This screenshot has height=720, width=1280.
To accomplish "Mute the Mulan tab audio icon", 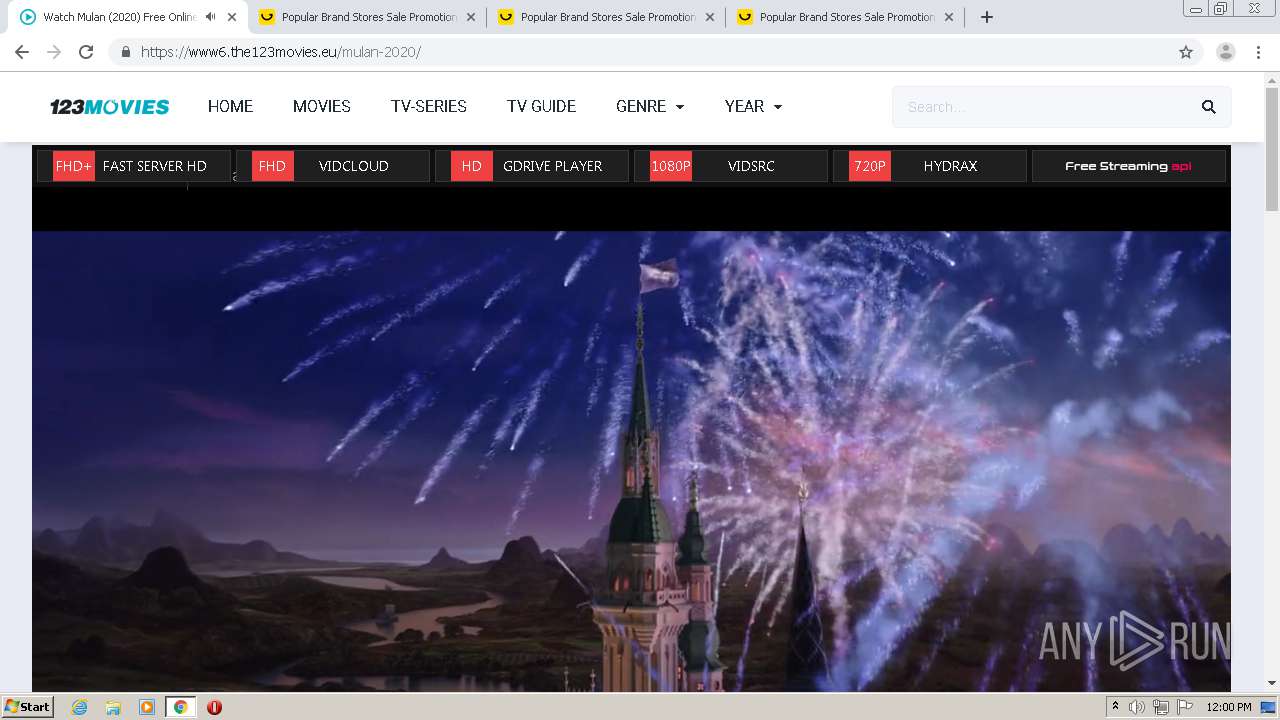I will (x=210, y=17).
